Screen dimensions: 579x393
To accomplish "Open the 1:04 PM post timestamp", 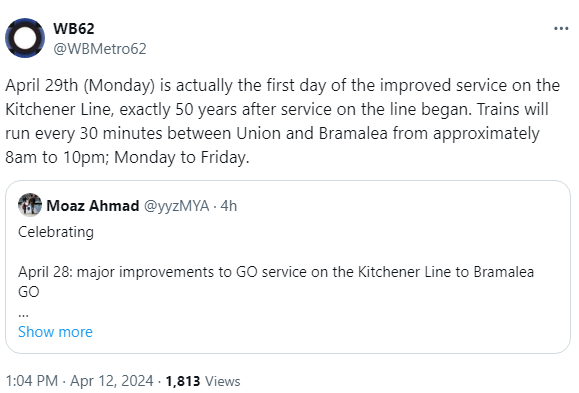I will click(32, 381).
